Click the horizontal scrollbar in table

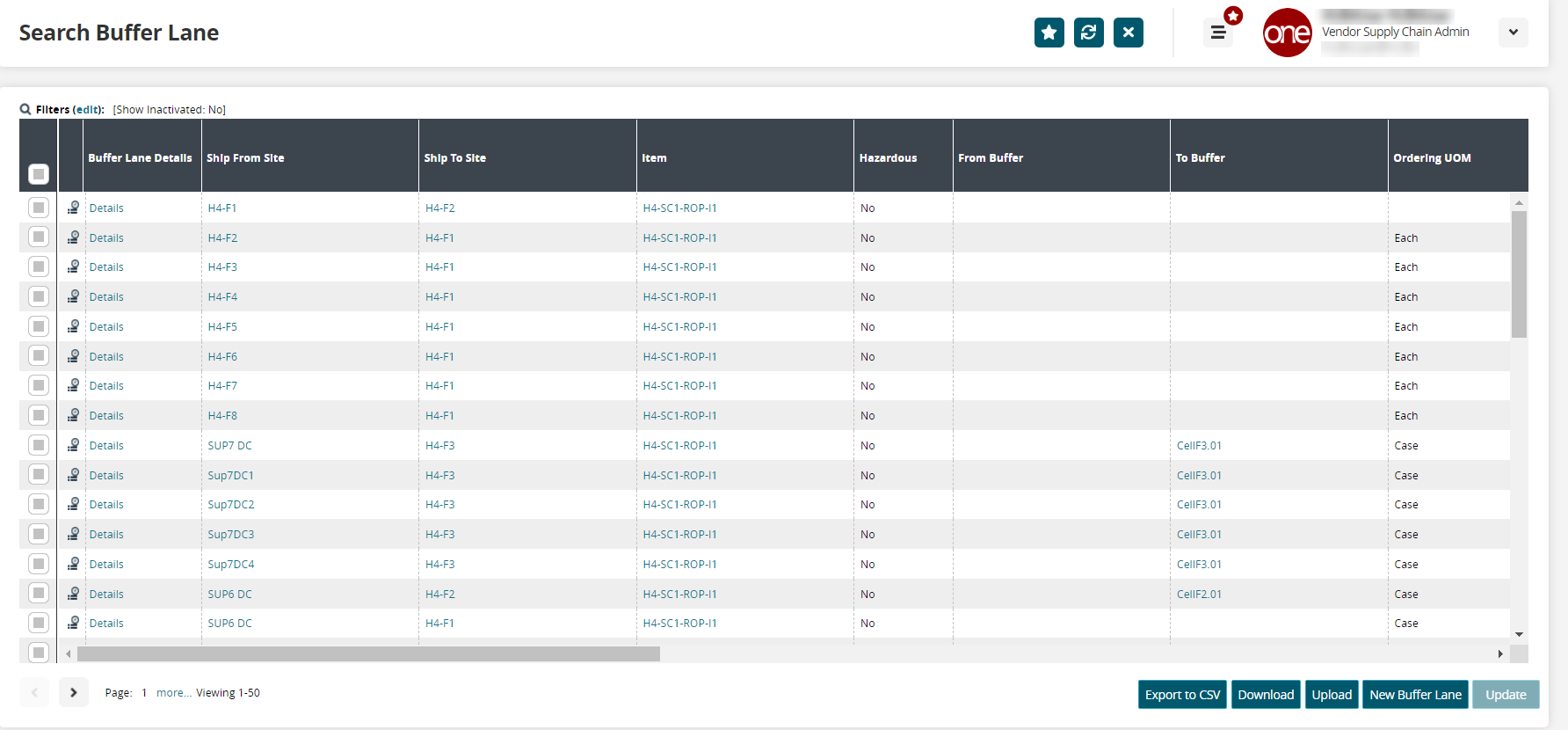(x=368, y=654)
